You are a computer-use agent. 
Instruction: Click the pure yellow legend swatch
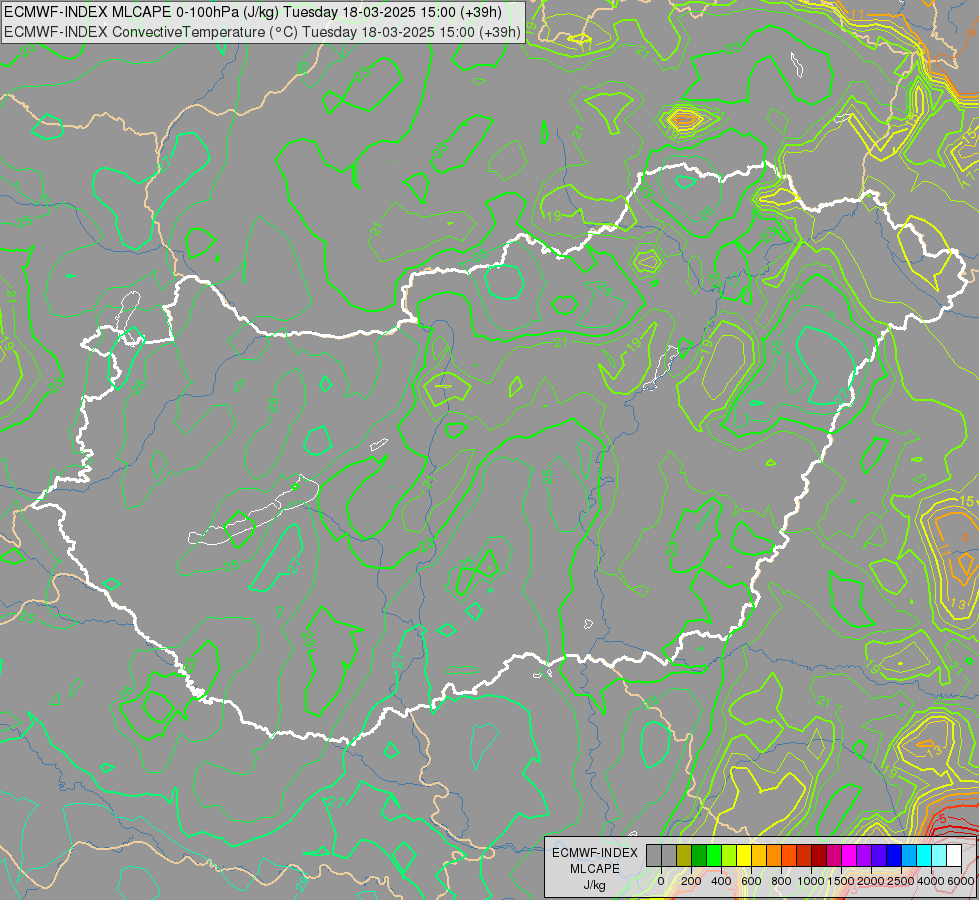point(744,855)
